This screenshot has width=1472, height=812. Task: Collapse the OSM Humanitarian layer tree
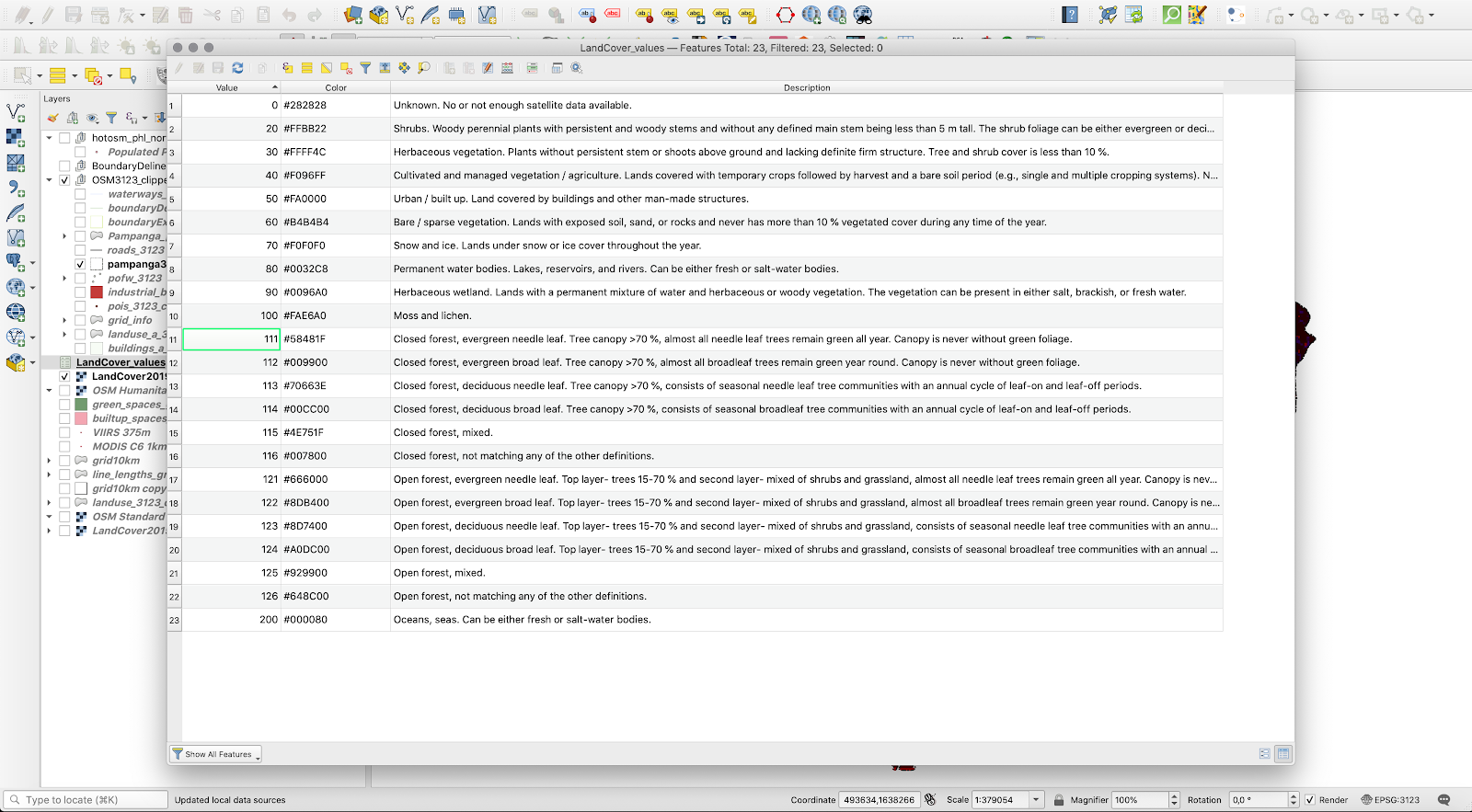pyautogui.click(x=49, y=391)
